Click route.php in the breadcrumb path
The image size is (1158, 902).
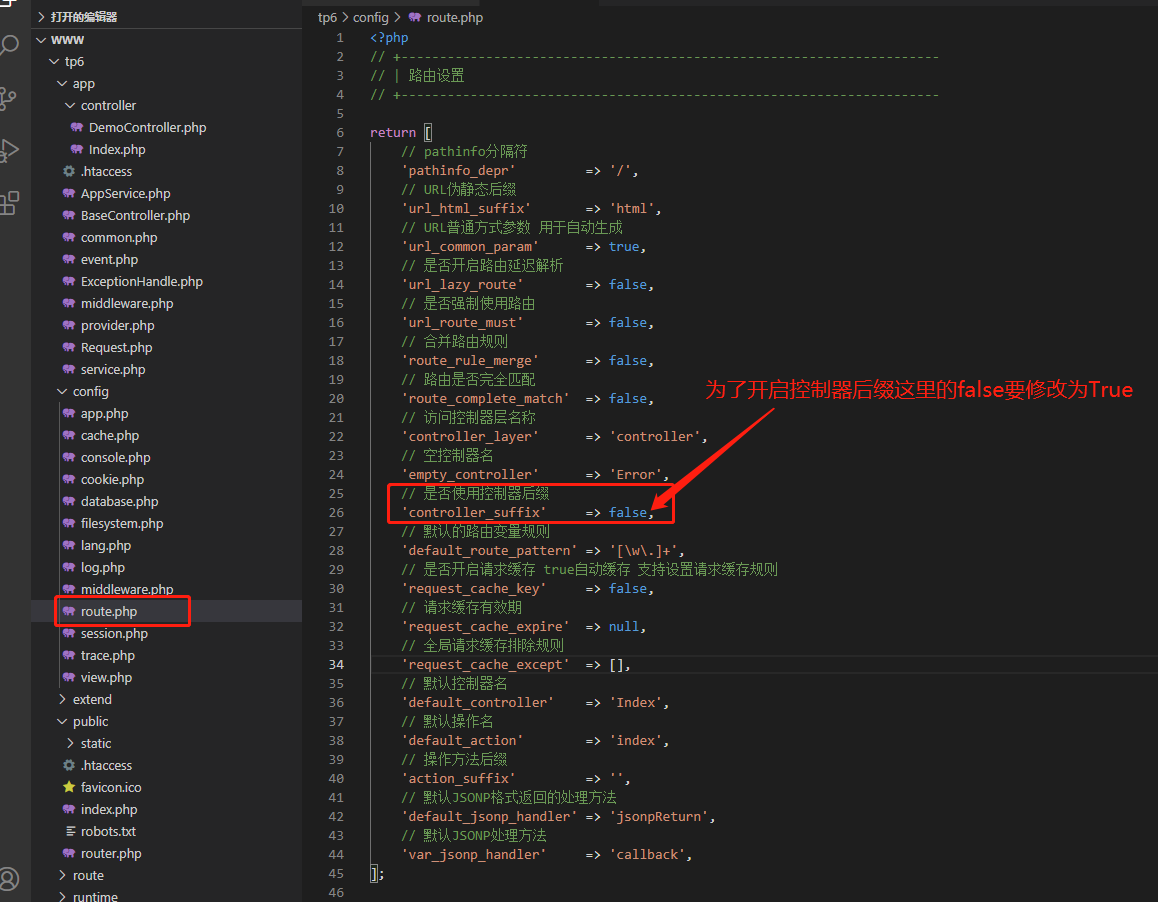click(454, 17)
